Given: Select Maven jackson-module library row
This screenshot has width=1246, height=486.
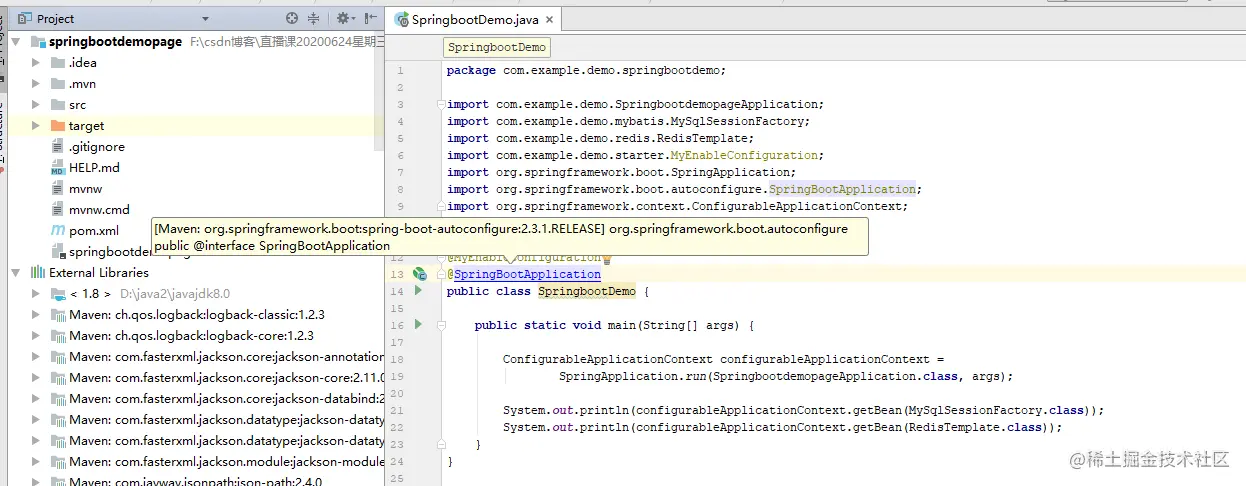Looking at the screenshot, I should (226, 461).
